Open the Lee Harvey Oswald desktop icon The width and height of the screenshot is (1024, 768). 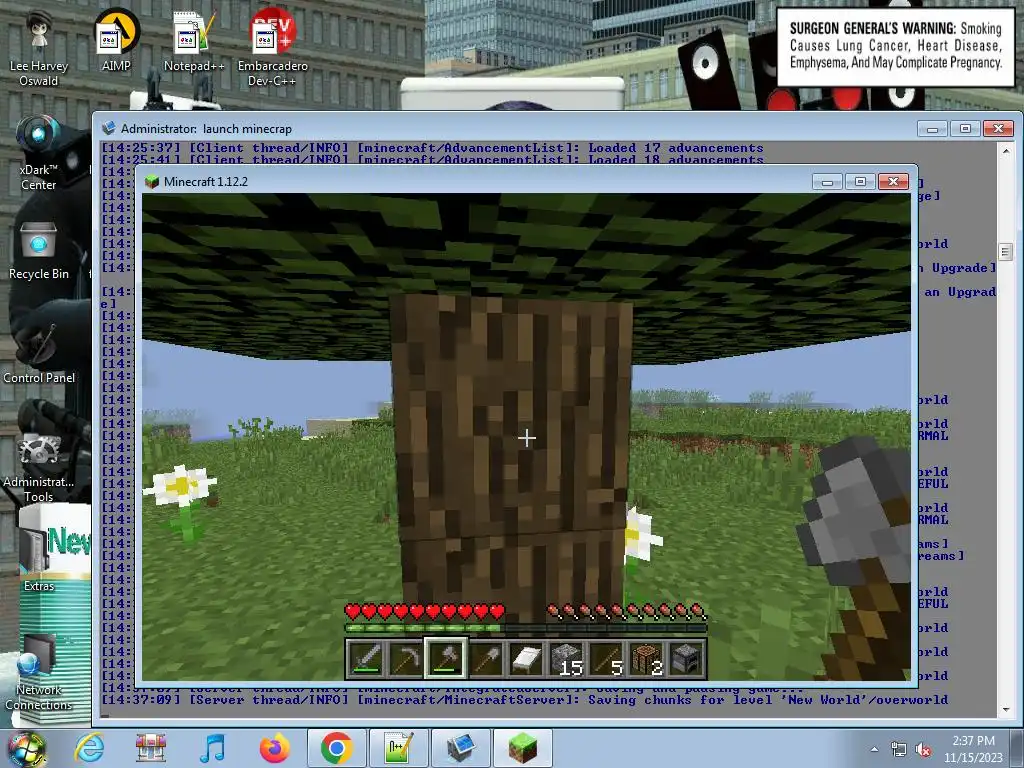pyautogui.click(x=39, y=47)
